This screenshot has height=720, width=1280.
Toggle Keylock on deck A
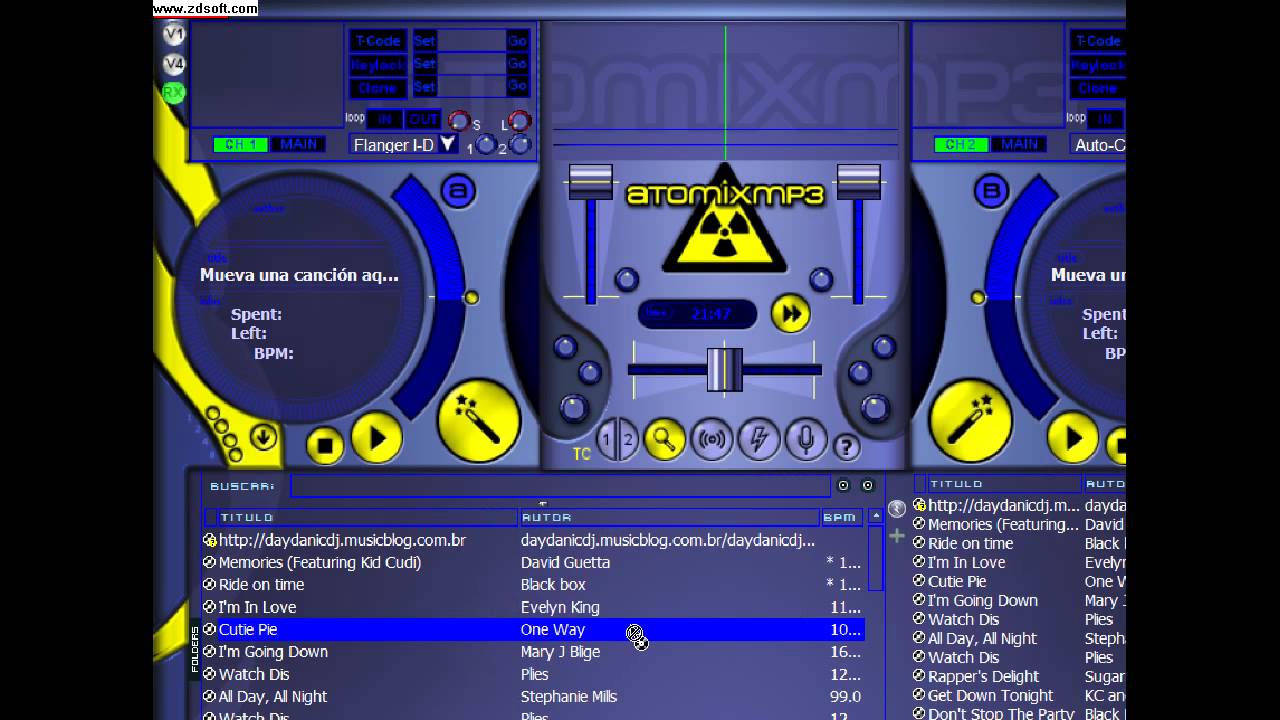[378, 65]
